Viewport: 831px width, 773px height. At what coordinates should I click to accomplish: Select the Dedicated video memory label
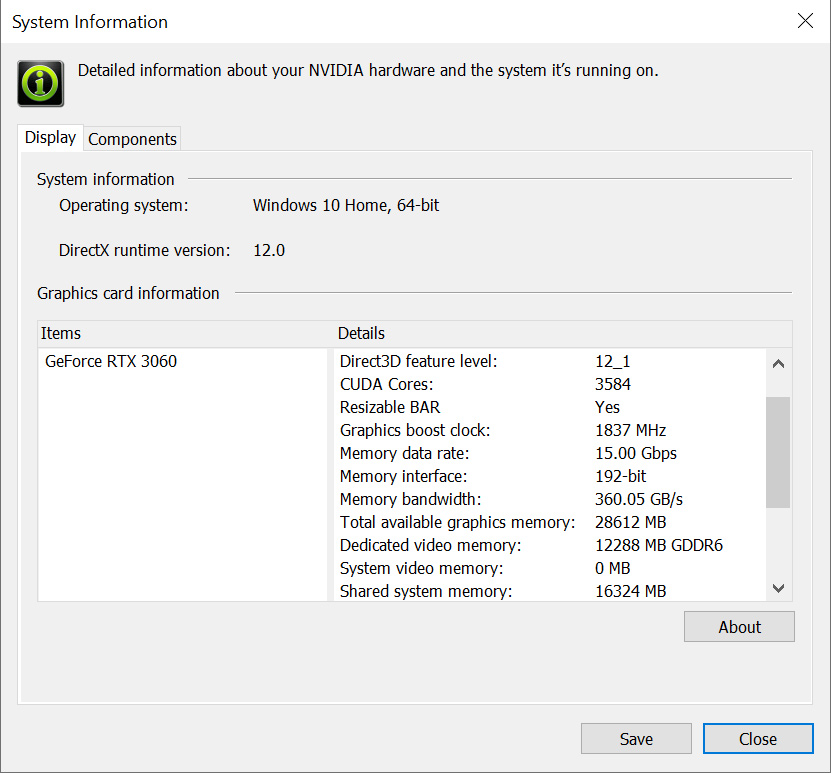point(430,545)
